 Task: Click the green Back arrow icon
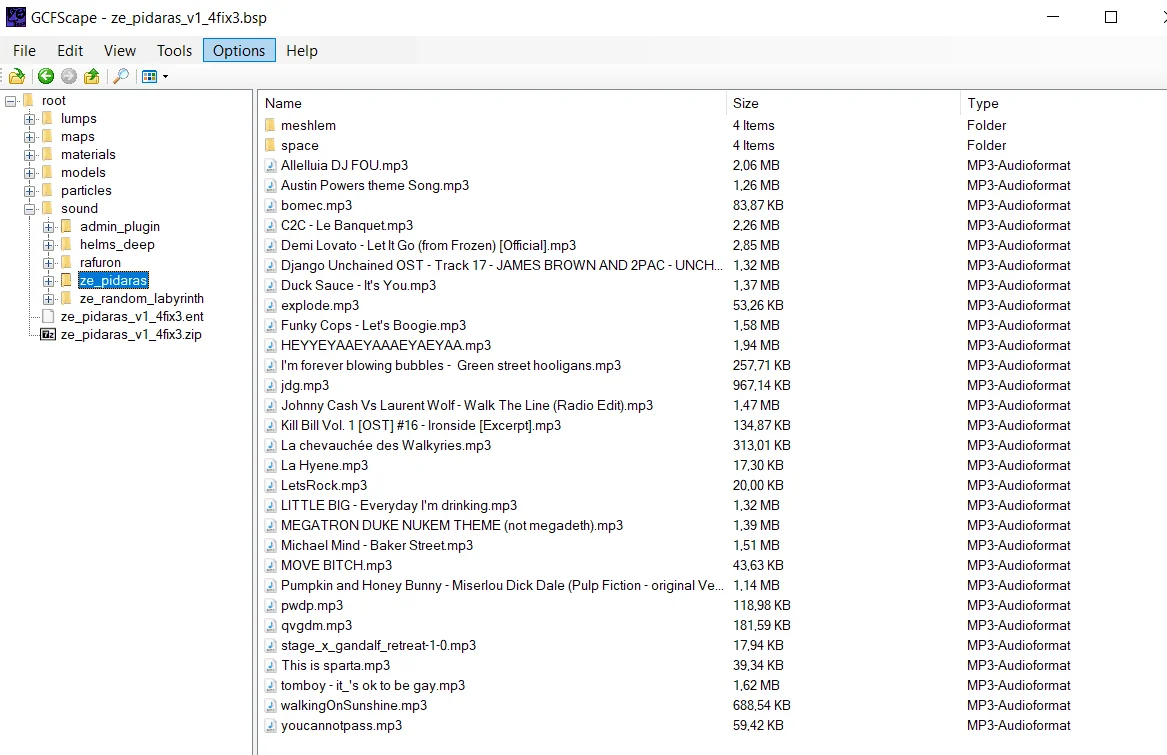tap(46, 76)
